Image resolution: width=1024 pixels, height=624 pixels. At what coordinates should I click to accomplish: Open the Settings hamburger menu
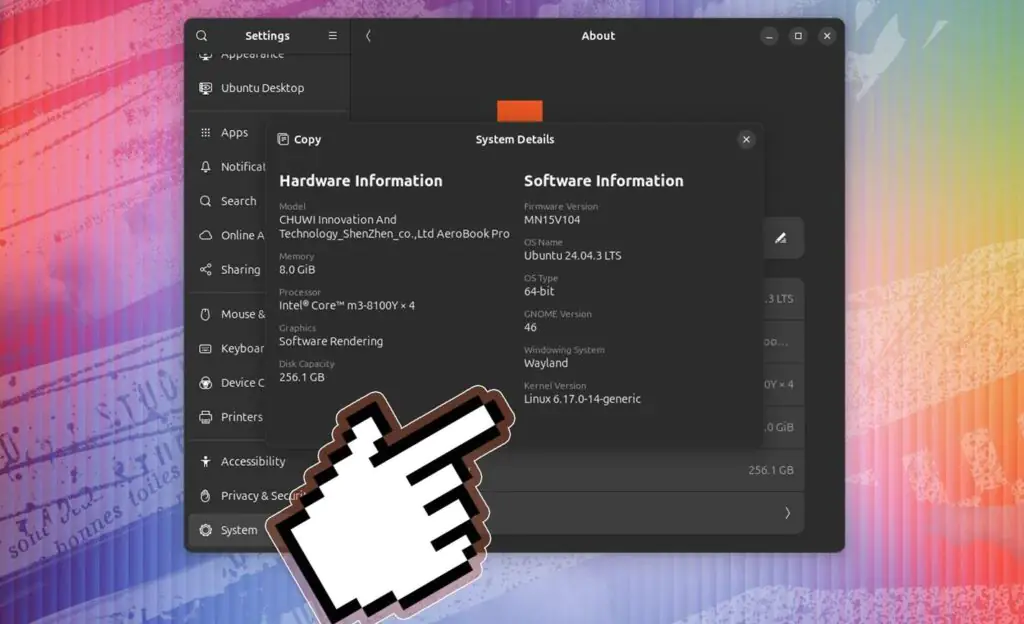point(333,35)
